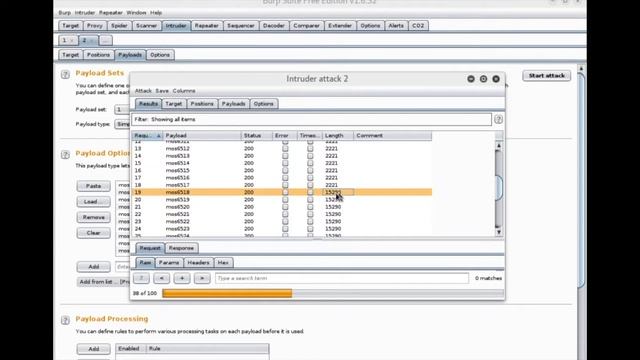Switch to the Params tab
The width and height of the screenshot is (640, 360).
pos(169,263)
